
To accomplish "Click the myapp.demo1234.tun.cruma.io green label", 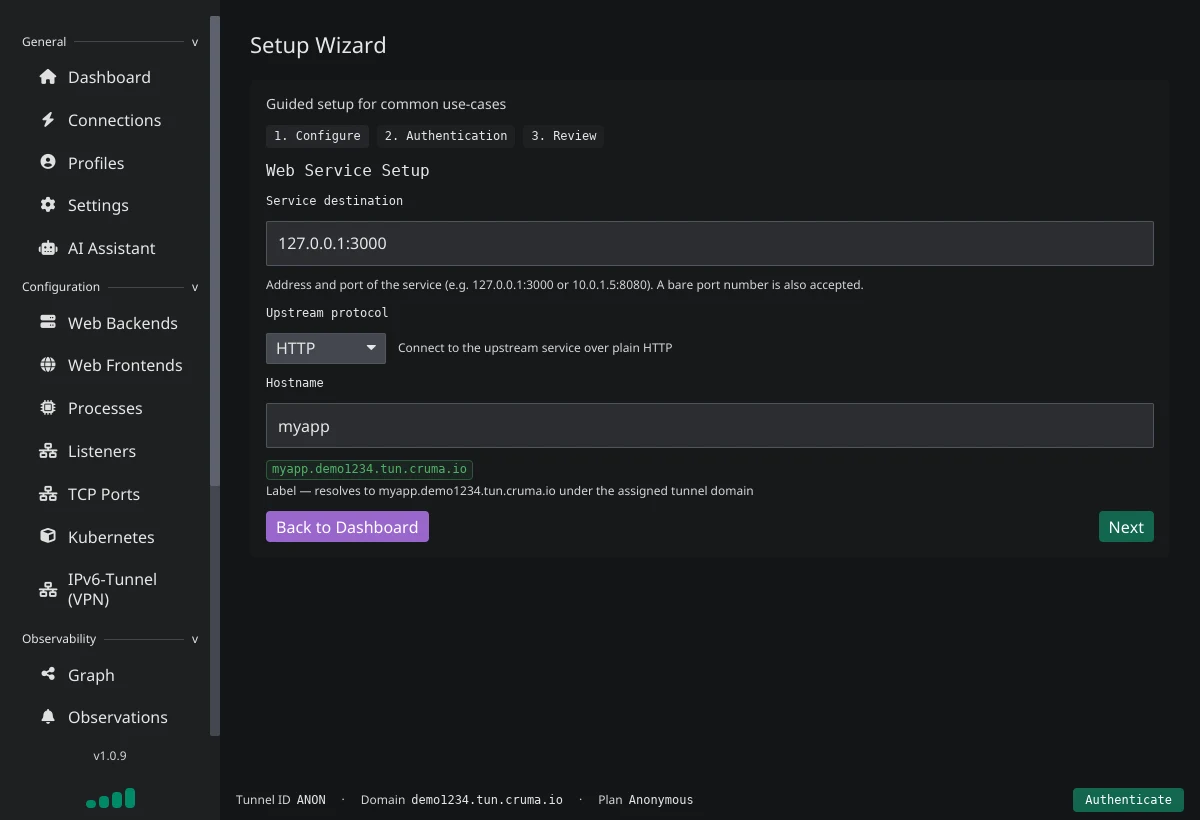I will point(369,469).
